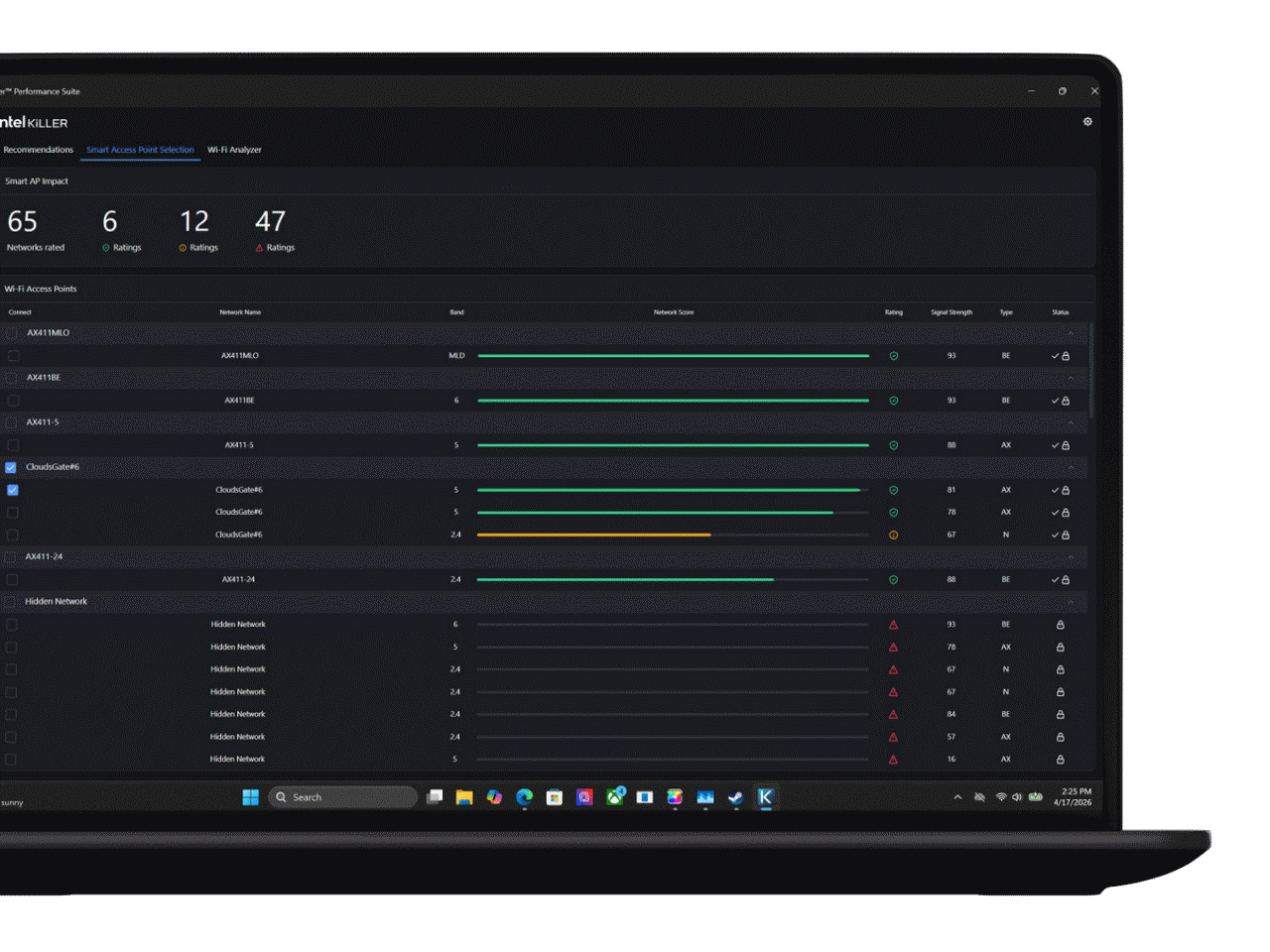Image resolution: width=1270 pixels, height=952 pixels.
Task: Sort by the Network Name column header
Action: (240, 312)
